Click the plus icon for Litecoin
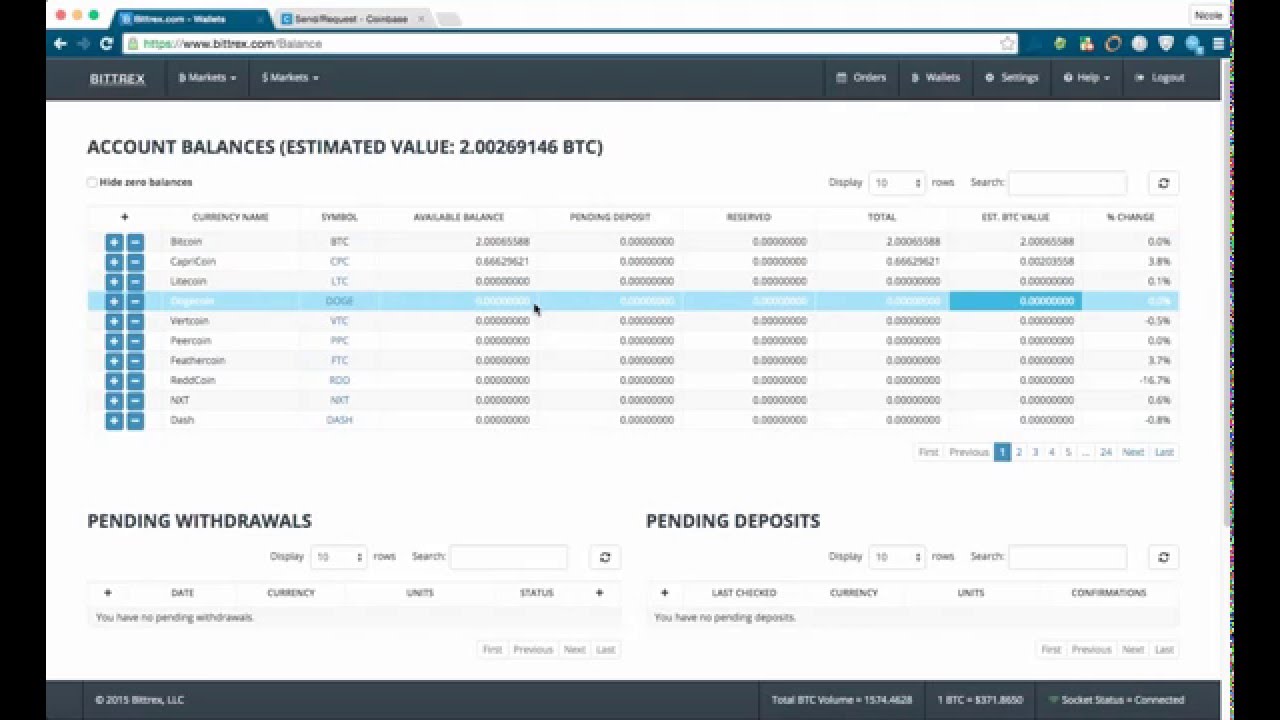1280x720 pixels. (114, 282)
